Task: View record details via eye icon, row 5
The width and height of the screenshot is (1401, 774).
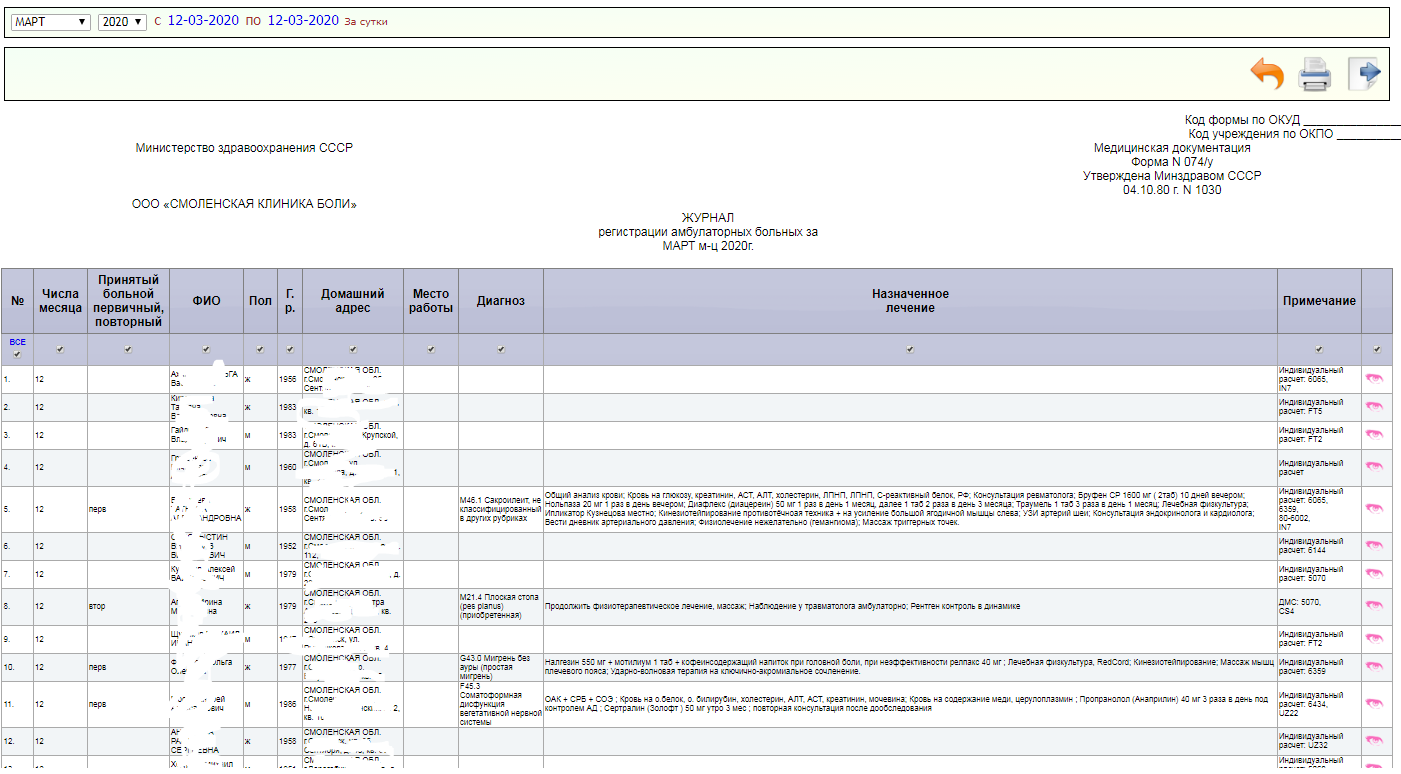Action: (x=1374, y=509)
